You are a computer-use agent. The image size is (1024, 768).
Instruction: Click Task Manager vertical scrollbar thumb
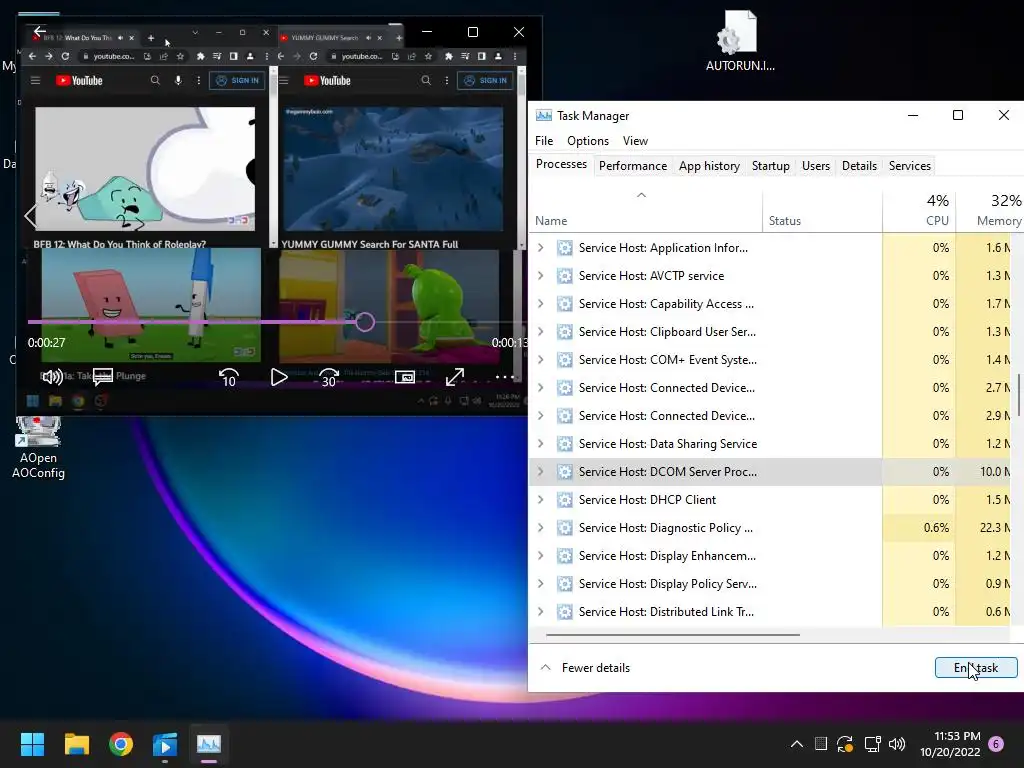1019,395
